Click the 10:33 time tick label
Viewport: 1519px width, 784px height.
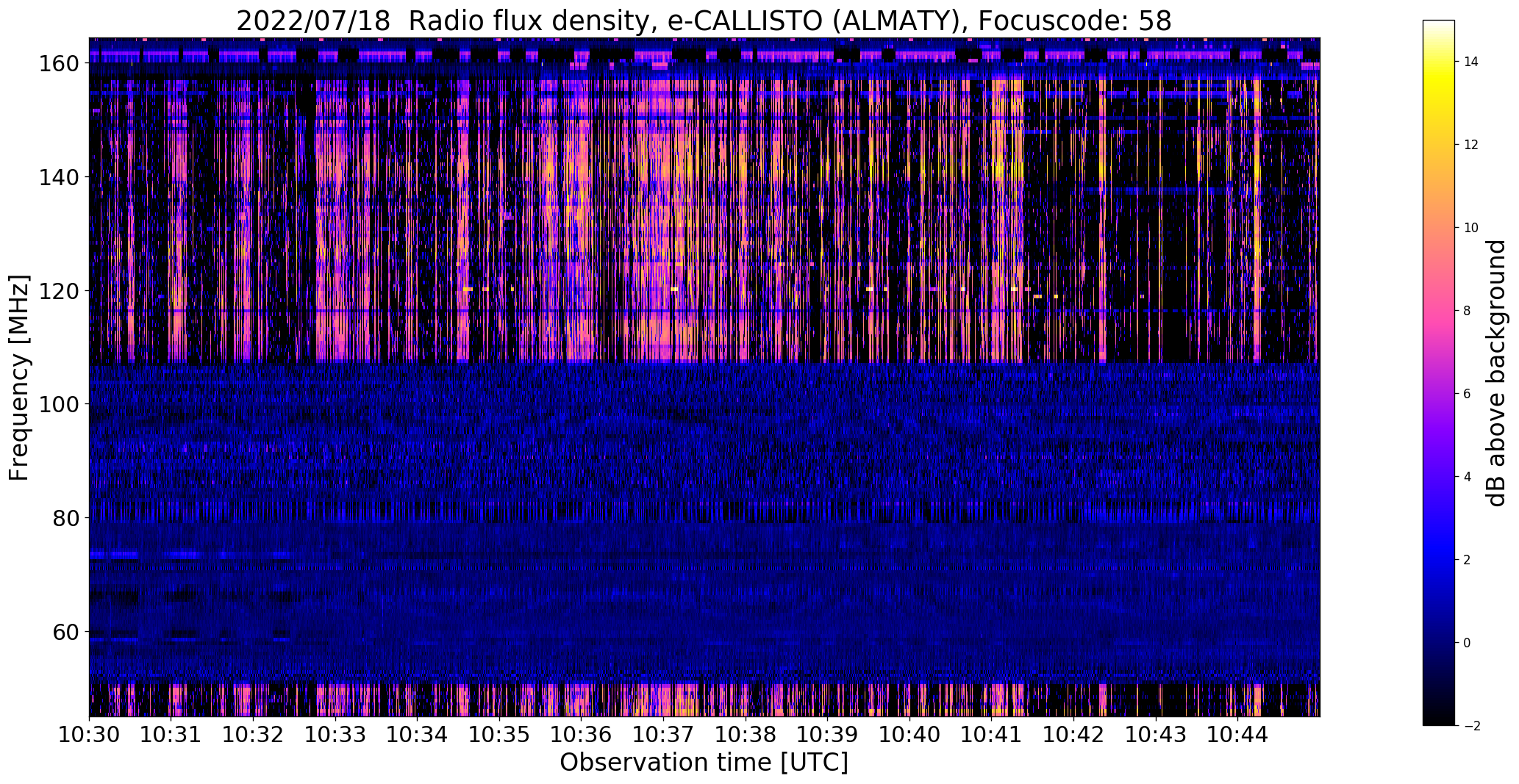point(335,734)
